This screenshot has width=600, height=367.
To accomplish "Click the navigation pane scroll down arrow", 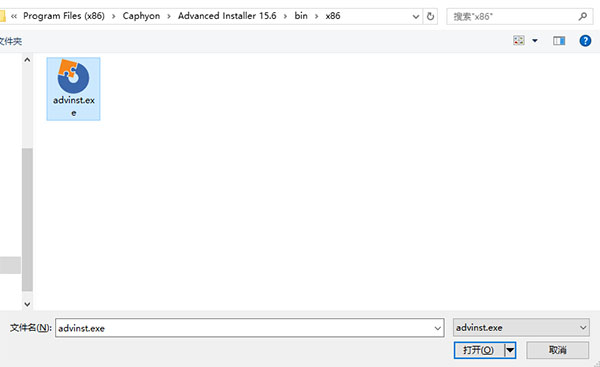I will (x=27, y=304).
